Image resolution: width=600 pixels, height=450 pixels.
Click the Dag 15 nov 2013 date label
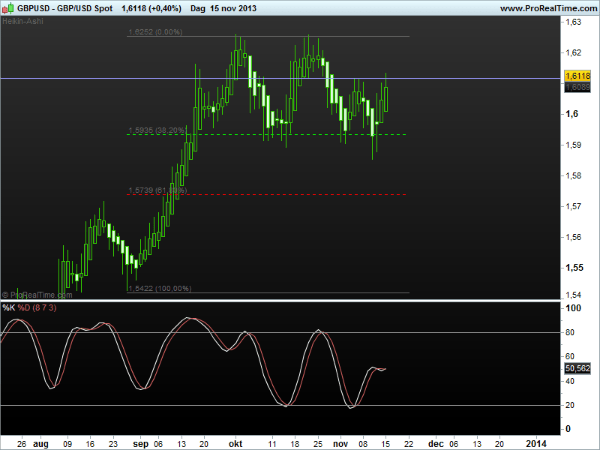(x=223, y=8)
